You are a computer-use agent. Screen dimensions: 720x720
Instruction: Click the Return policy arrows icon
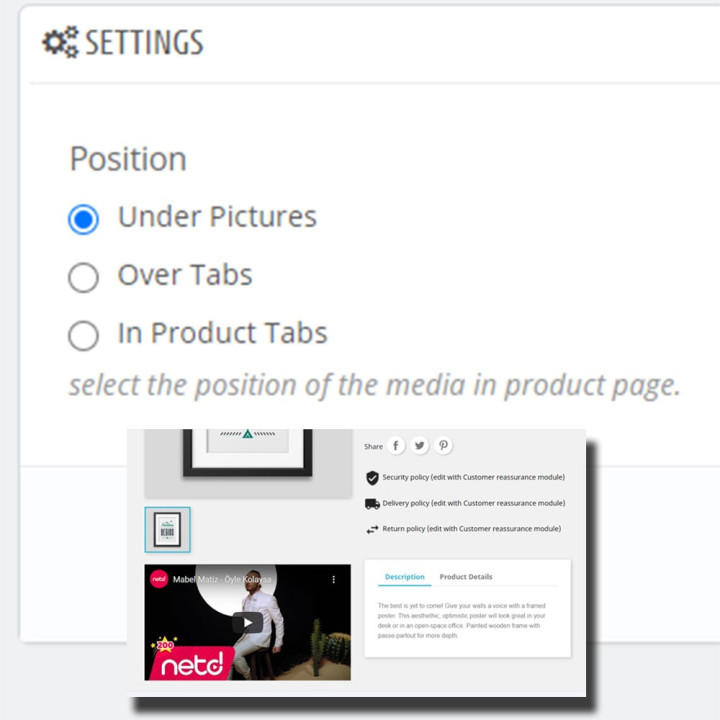[x=372, y=529]
